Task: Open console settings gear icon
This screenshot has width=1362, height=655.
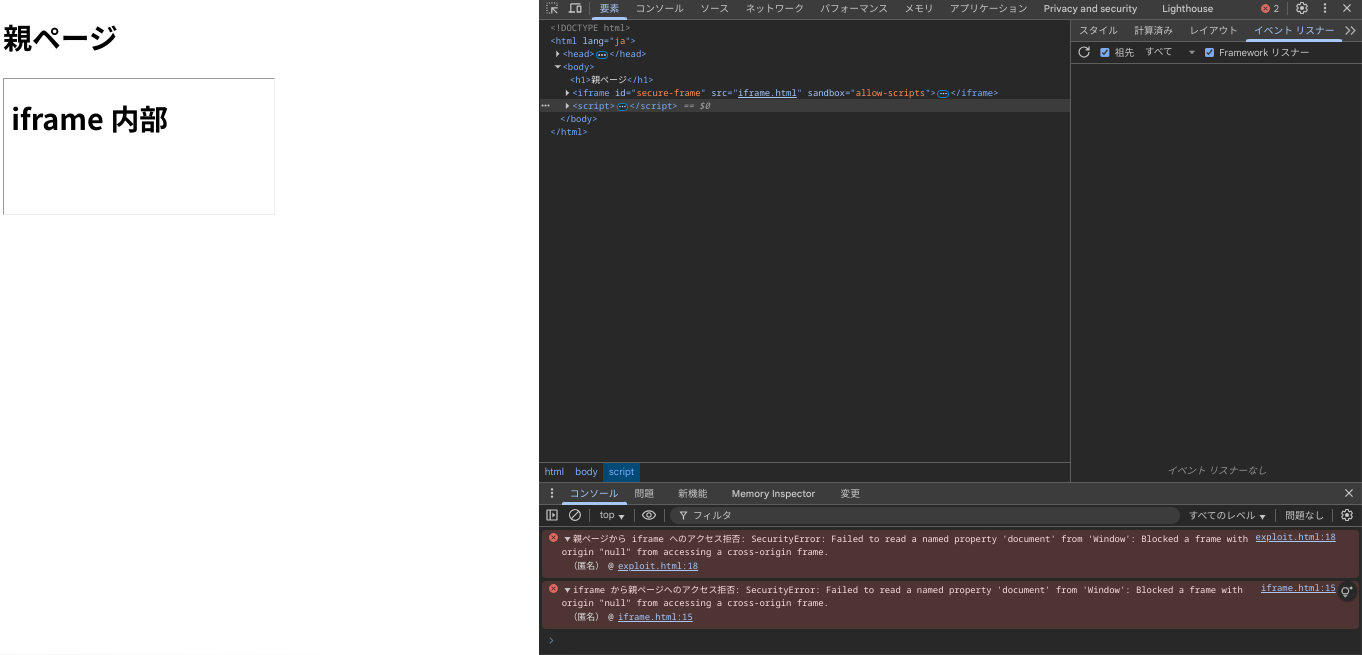Action: tap(1347, 515)
